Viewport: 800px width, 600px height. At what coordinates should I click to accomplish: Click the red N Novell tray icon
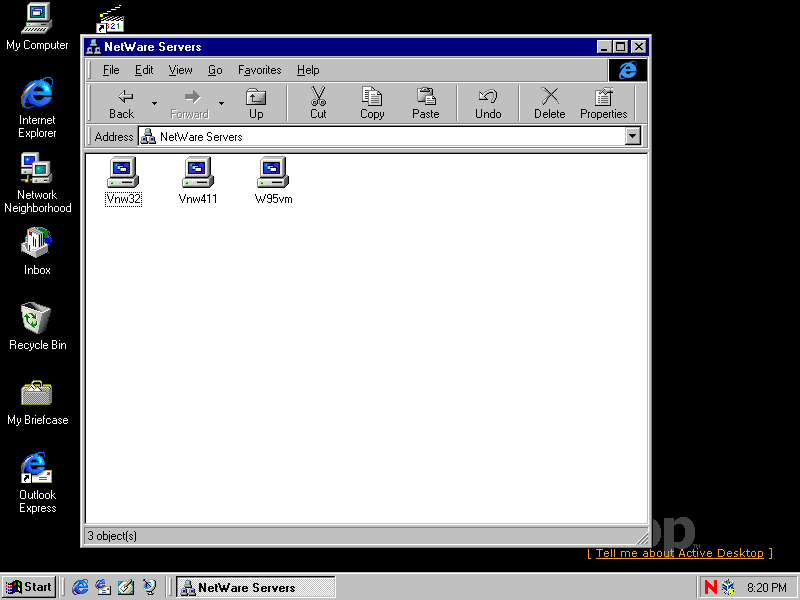710,587
